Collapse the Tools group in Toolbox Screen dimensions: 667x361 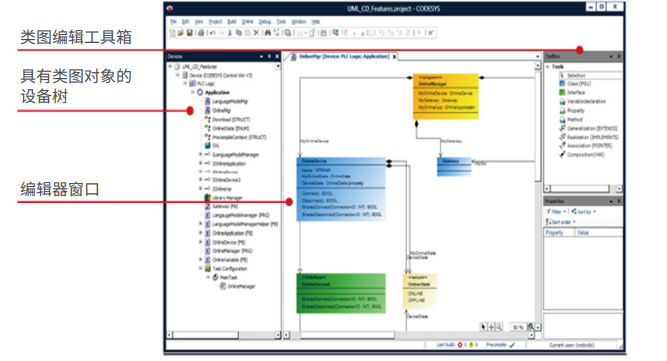pos(548,67)
